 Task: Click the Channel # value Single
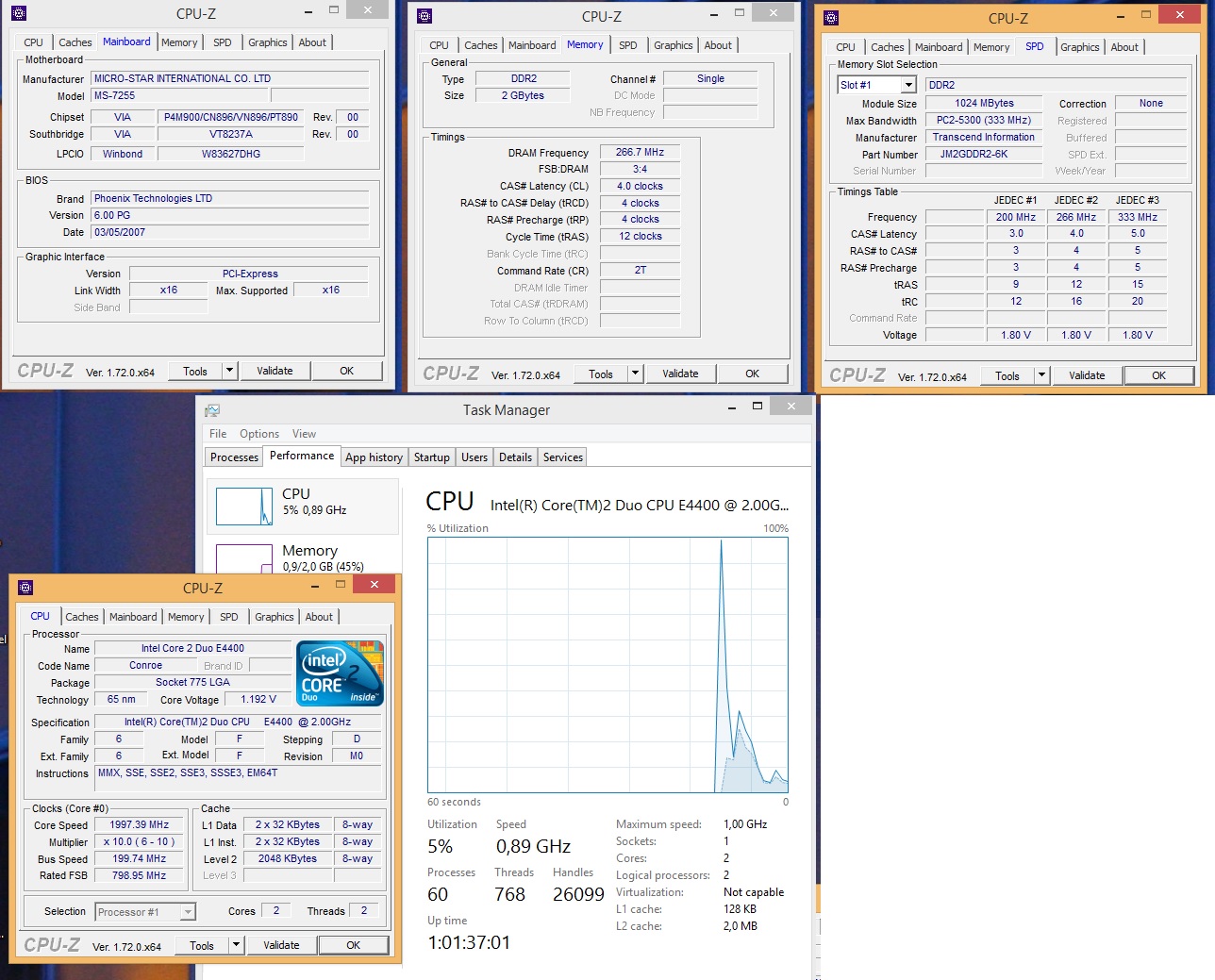(710, 78)
